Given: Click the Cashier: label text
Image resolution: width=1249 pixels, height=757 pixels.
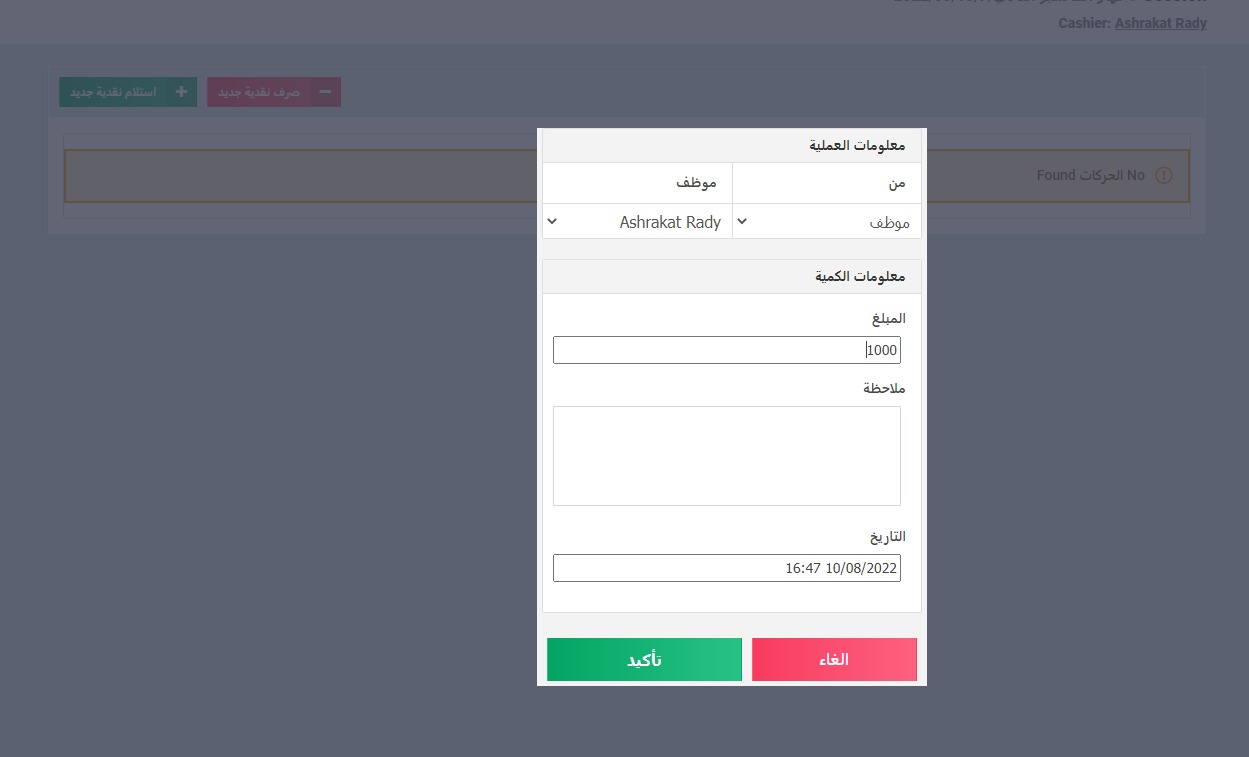Looking at the screenshot, I should point(1084,23).
